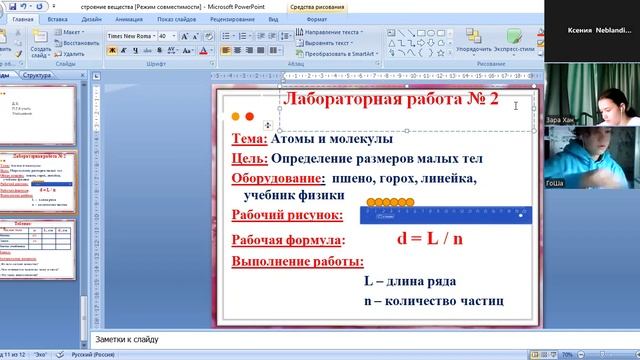Open Выровнять текст dropdown
The width and height of the screenshot is (640, 360).
tap(325, 43)
